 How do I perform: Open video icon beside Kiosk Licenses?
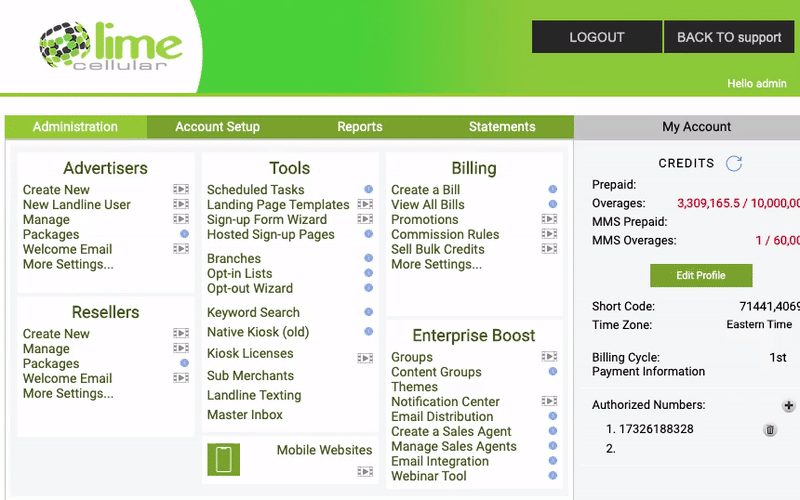pos(365,358)
